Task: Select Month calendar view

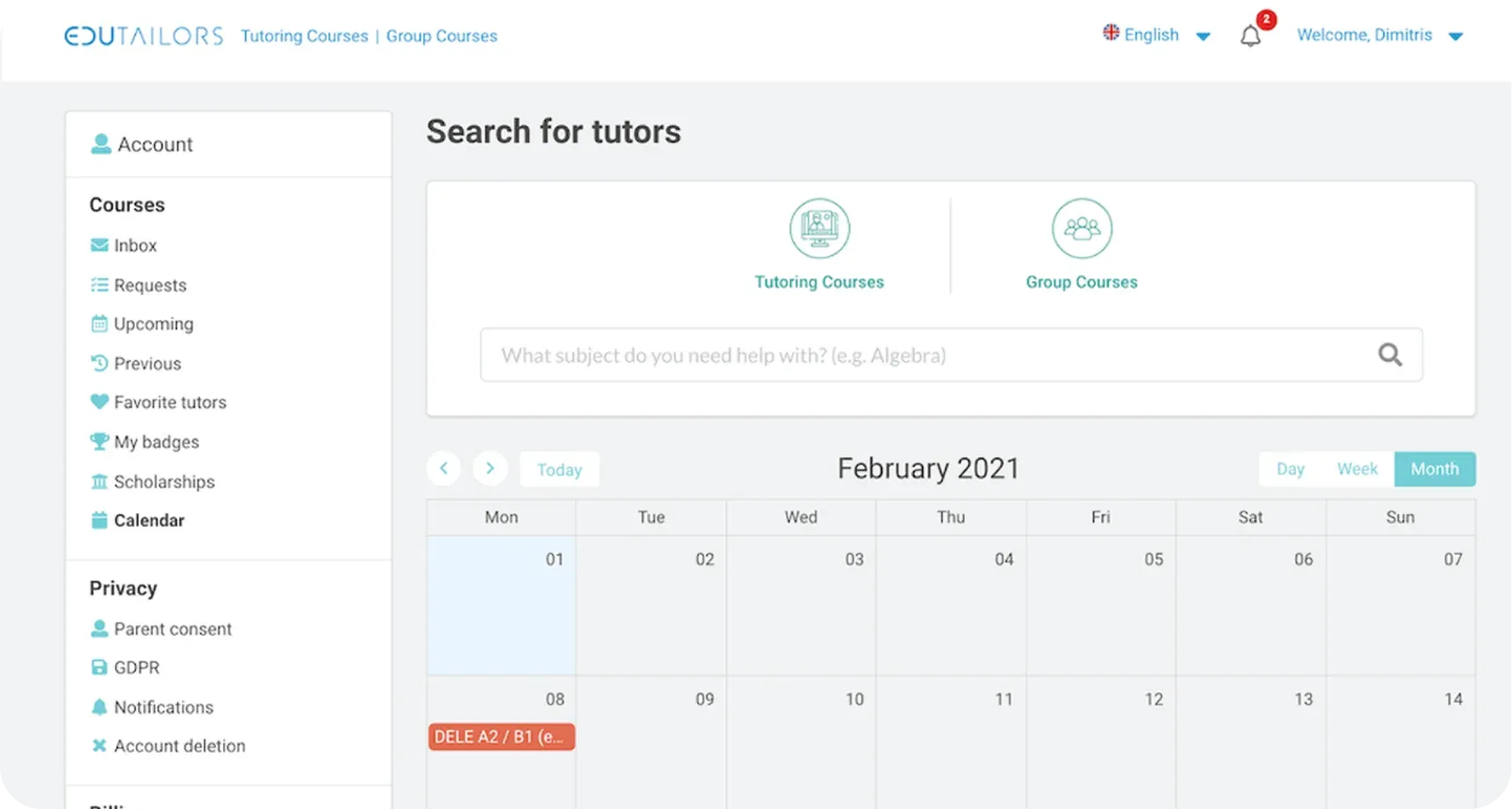Action: [x=1434, y=469]
